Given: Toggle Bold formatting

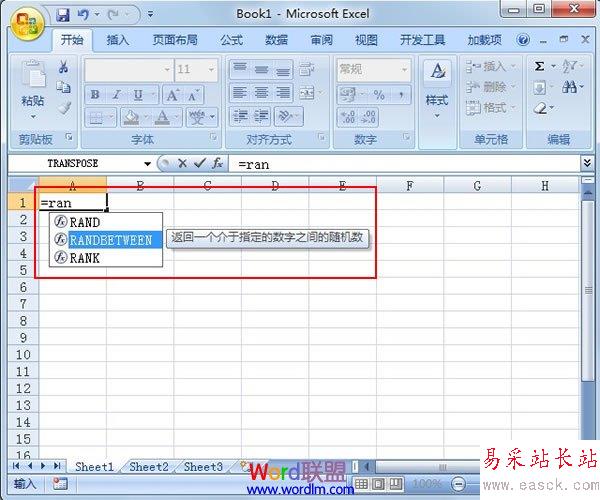Looking at the screenshot, I should point(95,94).
